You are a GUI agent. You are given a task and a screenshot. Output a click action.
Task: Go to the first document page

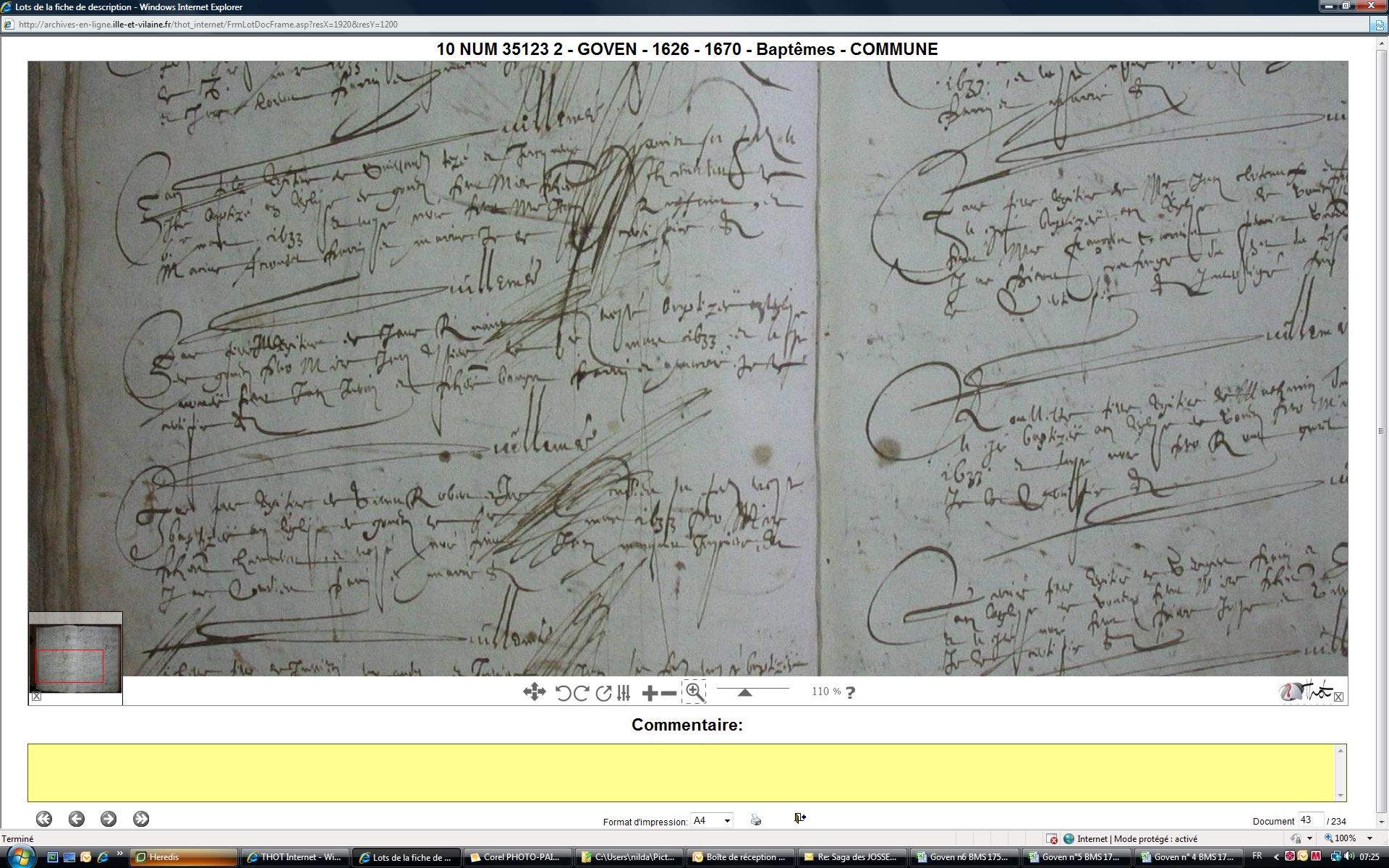pyautogui.click(x=44, y=819)
